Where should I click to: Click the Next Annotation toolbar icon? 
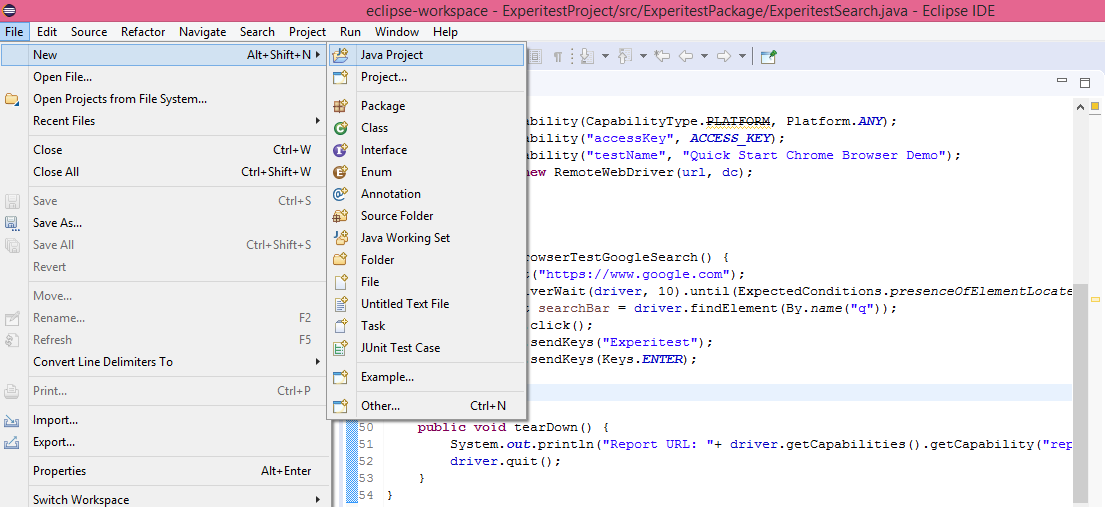pyautogui.click(x=587, y=56)
